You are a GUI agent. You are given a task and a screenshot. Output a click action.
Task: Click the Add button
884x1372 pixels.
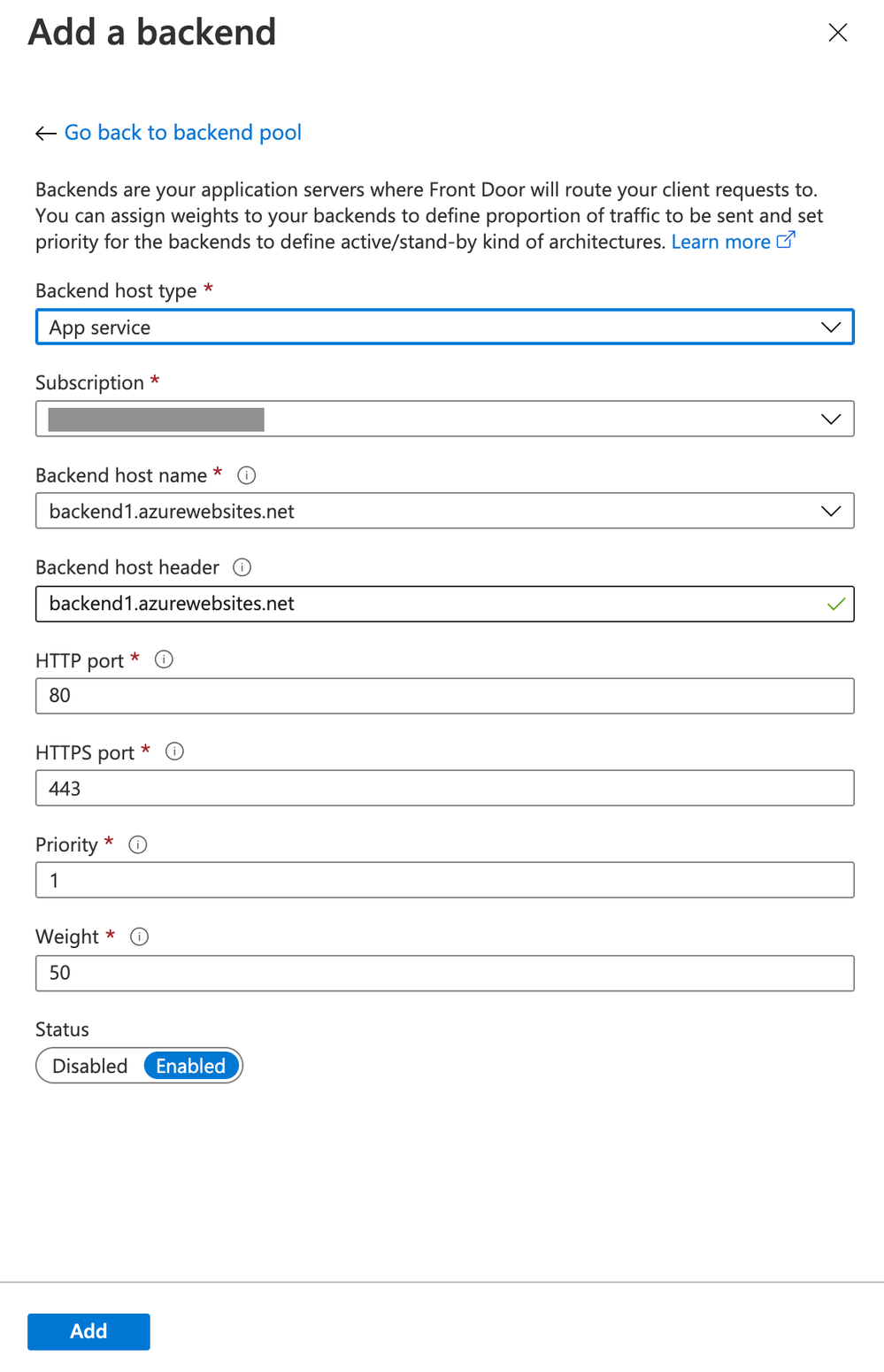pos(88,1331)
